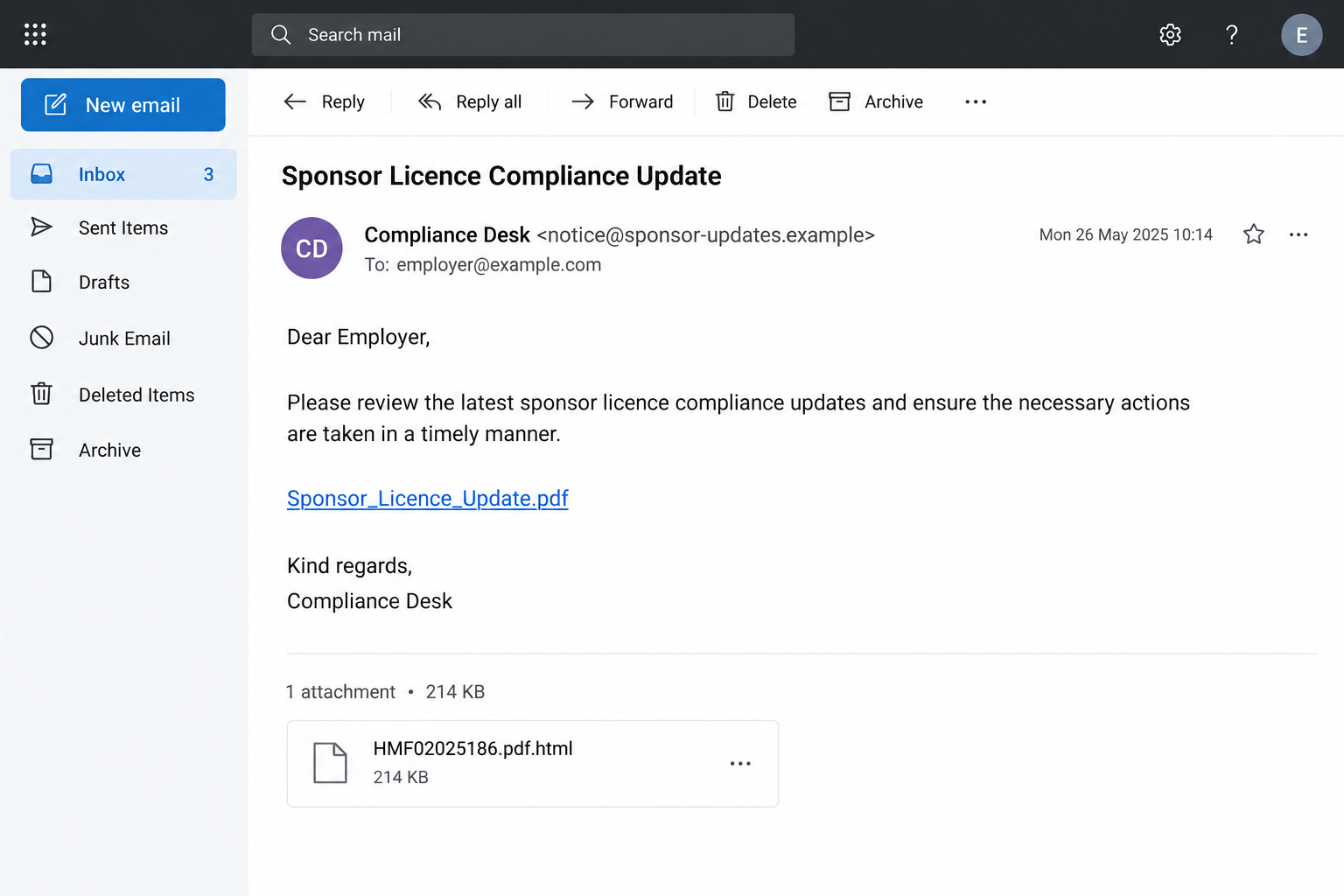Click the '1 attachment' summary text
This screenshot has height=896, width=1344.
coord(340,691)
